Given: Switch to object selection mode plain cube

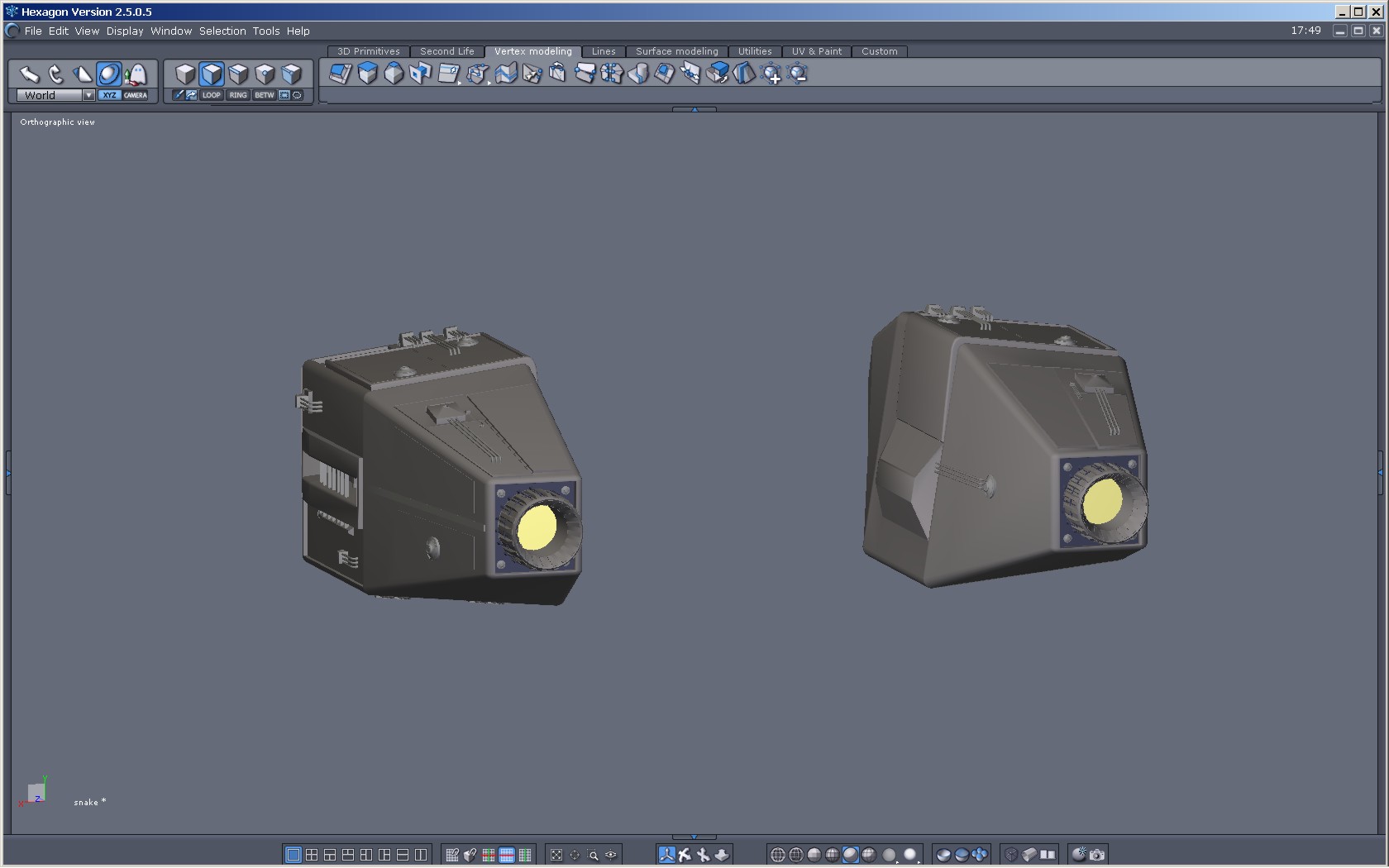Looking at the screenshot, I should [185, 74].
